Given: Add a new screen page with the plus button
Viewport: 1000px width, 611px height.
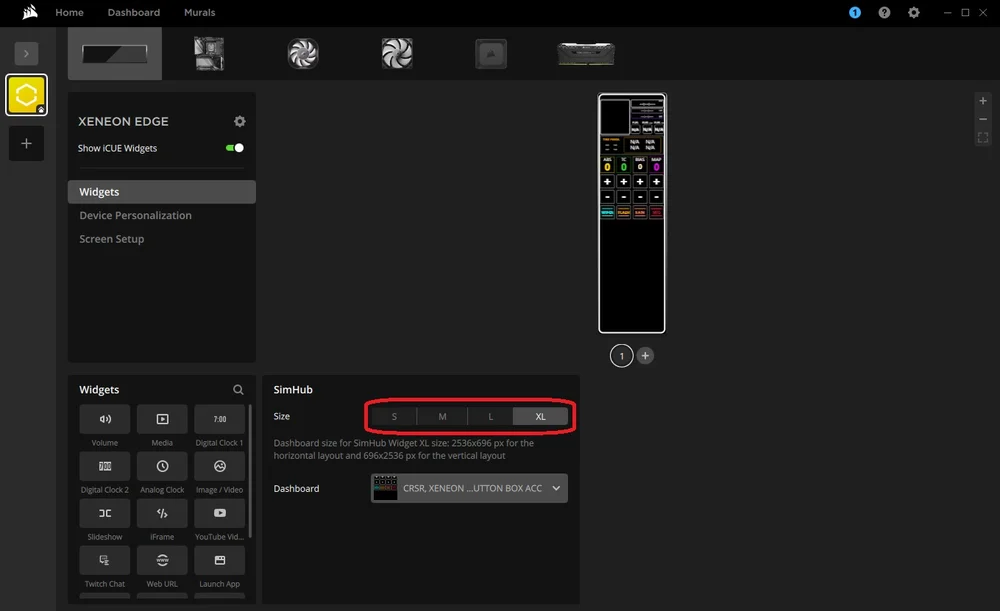Looking at the screenshot, I should pyautogui.click(x=645, y=355).
